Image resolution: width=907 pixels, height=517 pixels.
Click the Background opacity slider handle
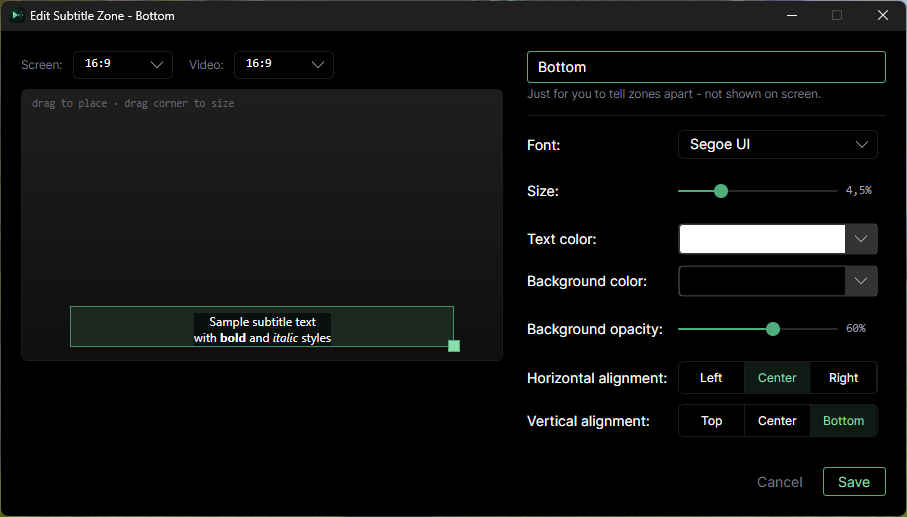[773, 329]
